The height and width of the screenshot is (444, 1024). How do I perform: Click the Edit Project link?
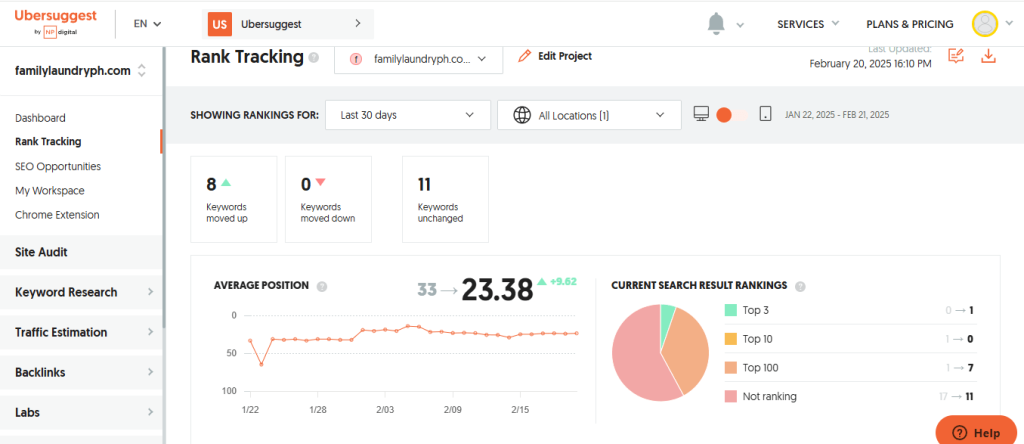[x=555, y=56]
